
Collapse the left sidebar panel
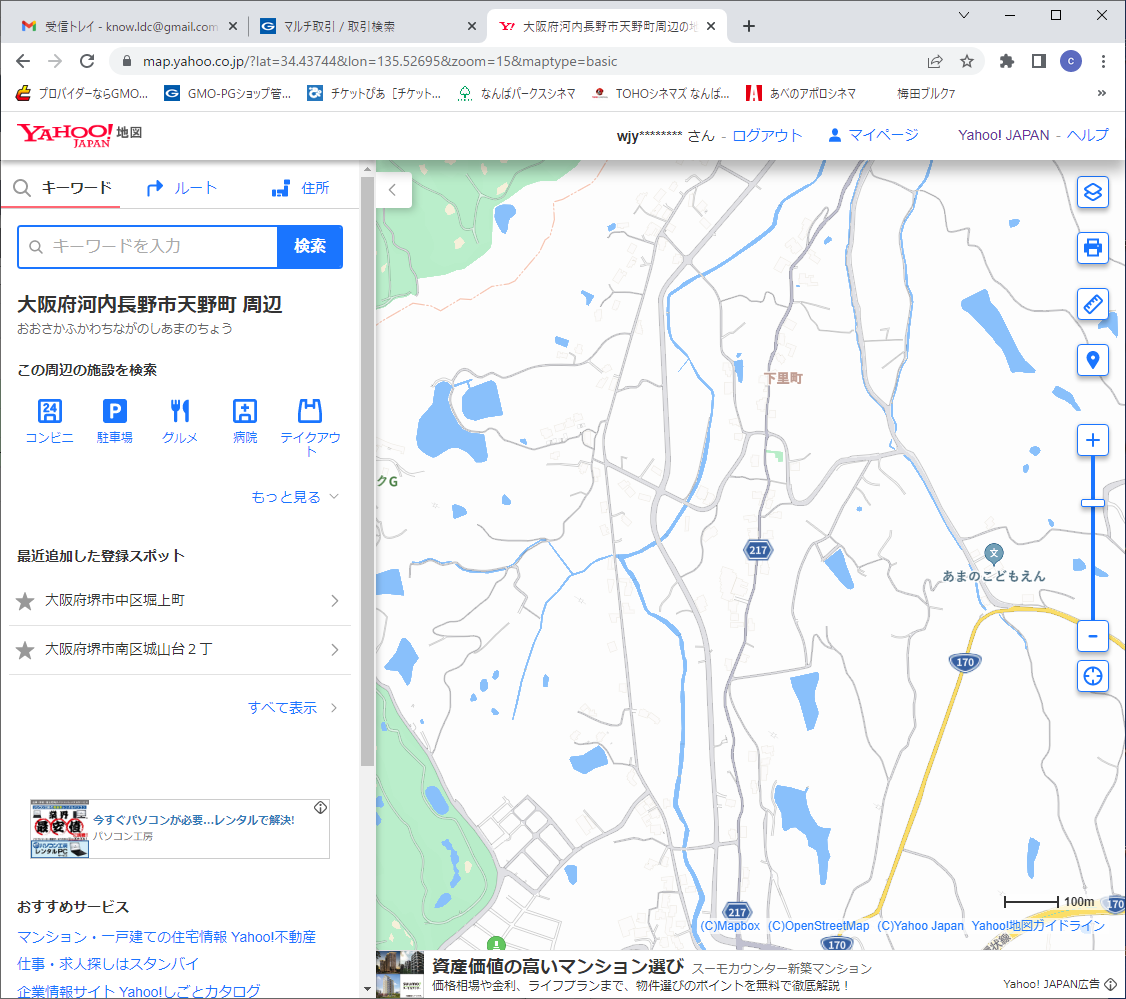[x=393, y=189]
